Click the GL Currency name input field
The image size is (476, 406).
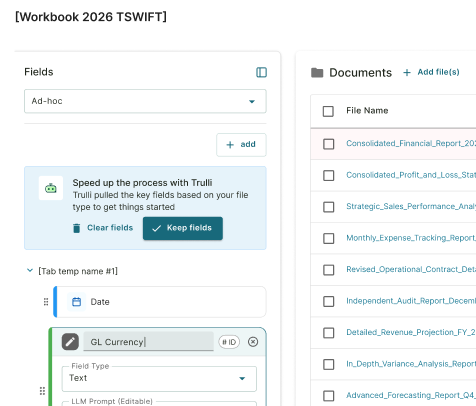pos(148,342)
